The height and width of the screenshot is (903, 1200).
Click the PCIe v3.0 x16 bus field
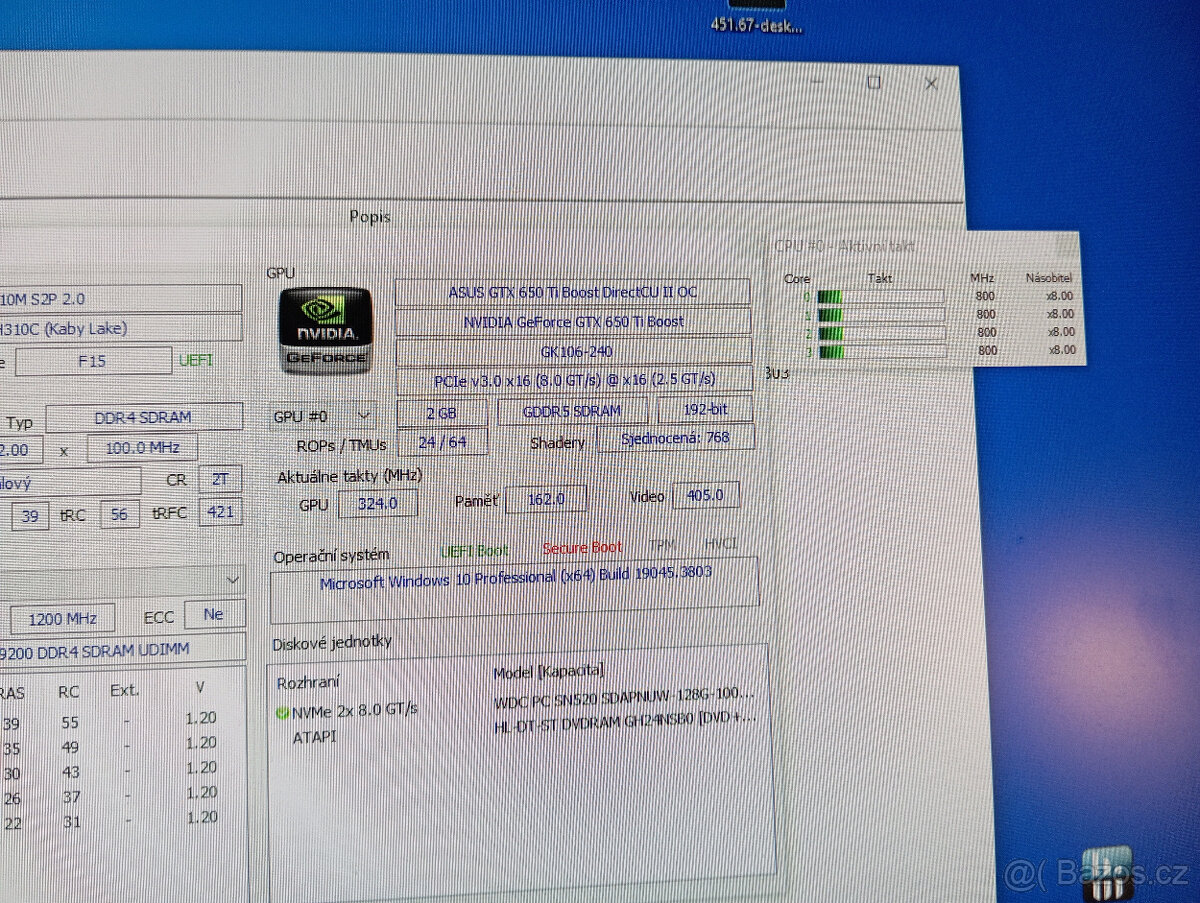click(574, 381)
